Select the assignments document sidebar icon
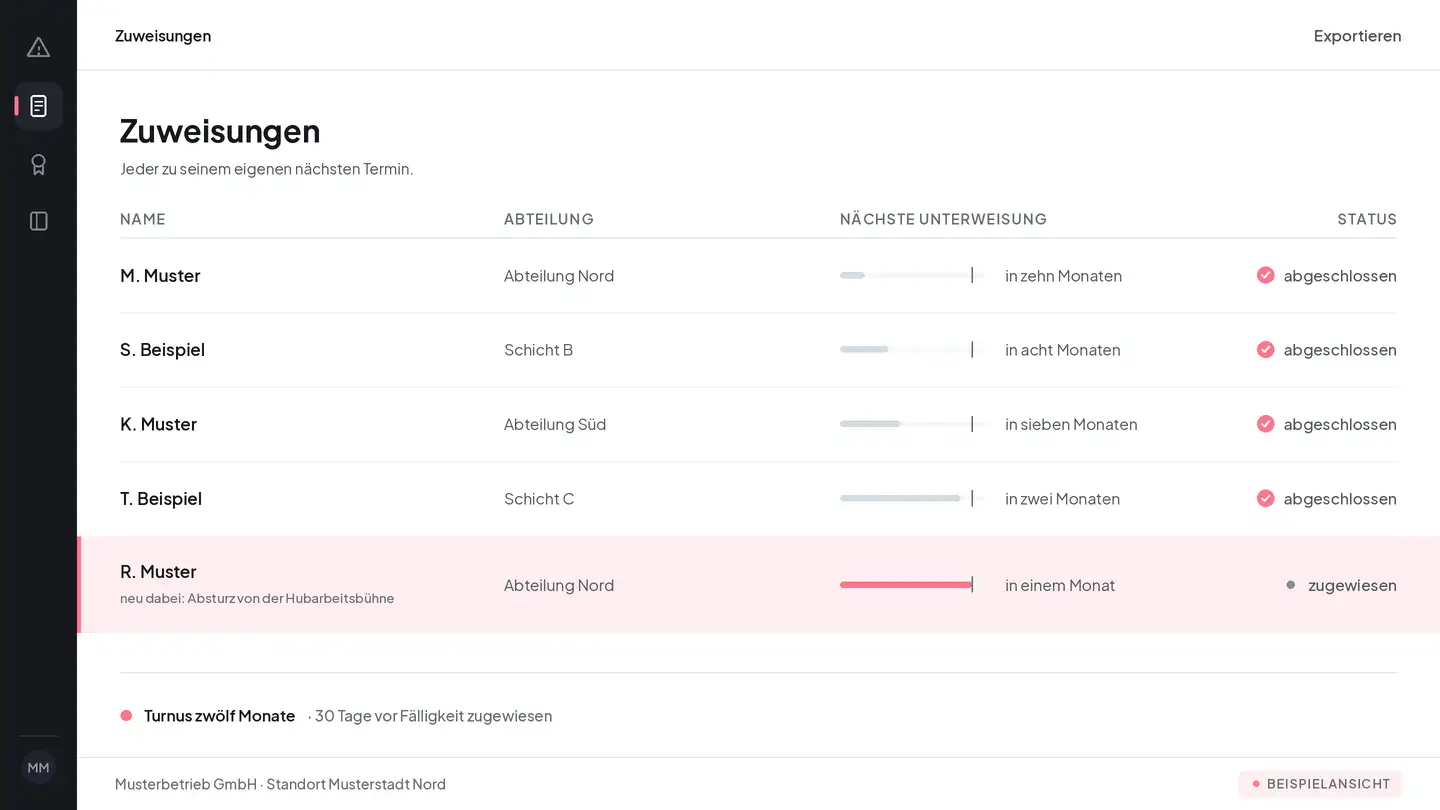This screenshot has height=810, width=1440. click(x=38, y=106)
